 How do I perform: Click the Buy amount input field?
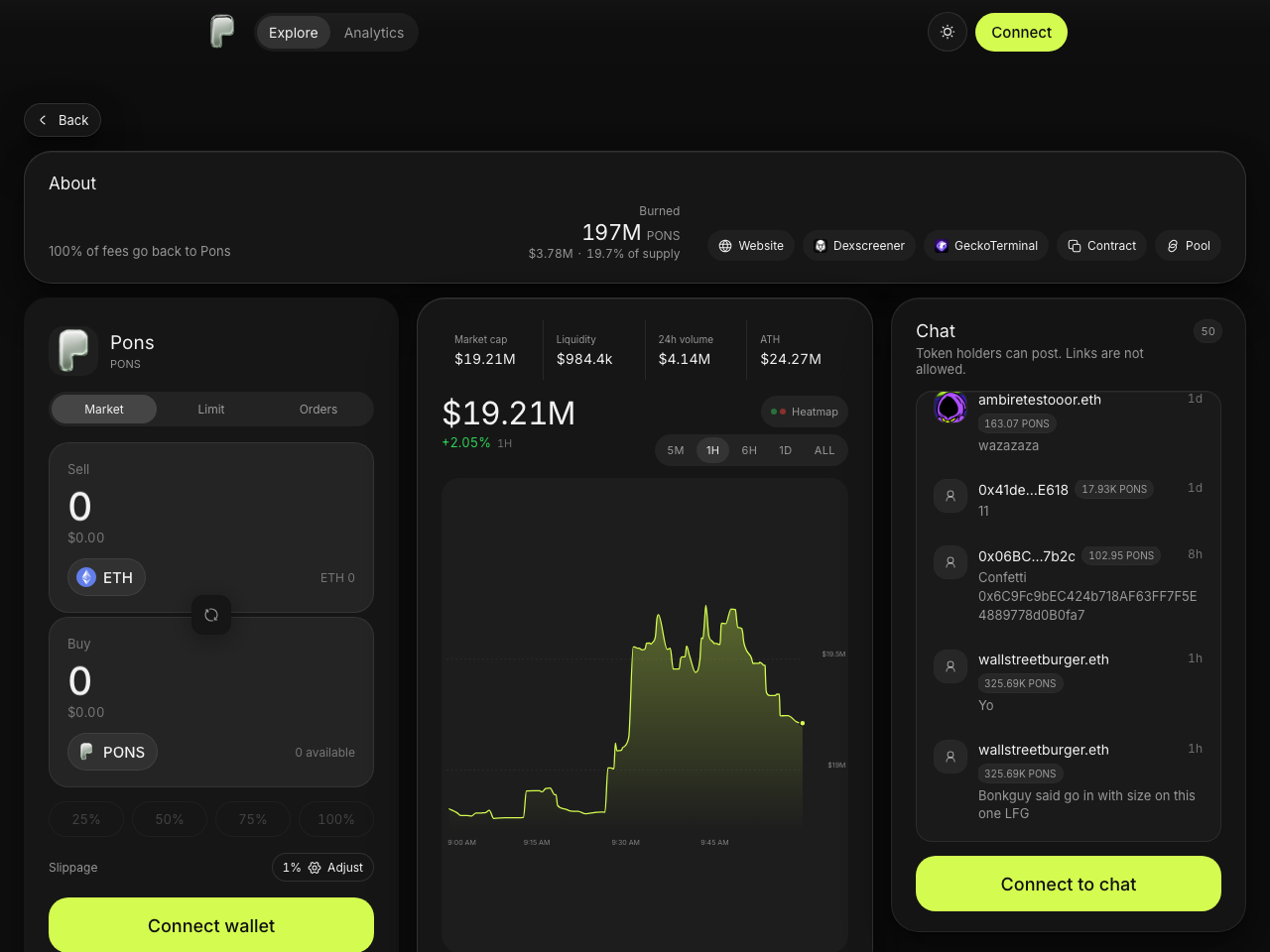click(211, 681)
